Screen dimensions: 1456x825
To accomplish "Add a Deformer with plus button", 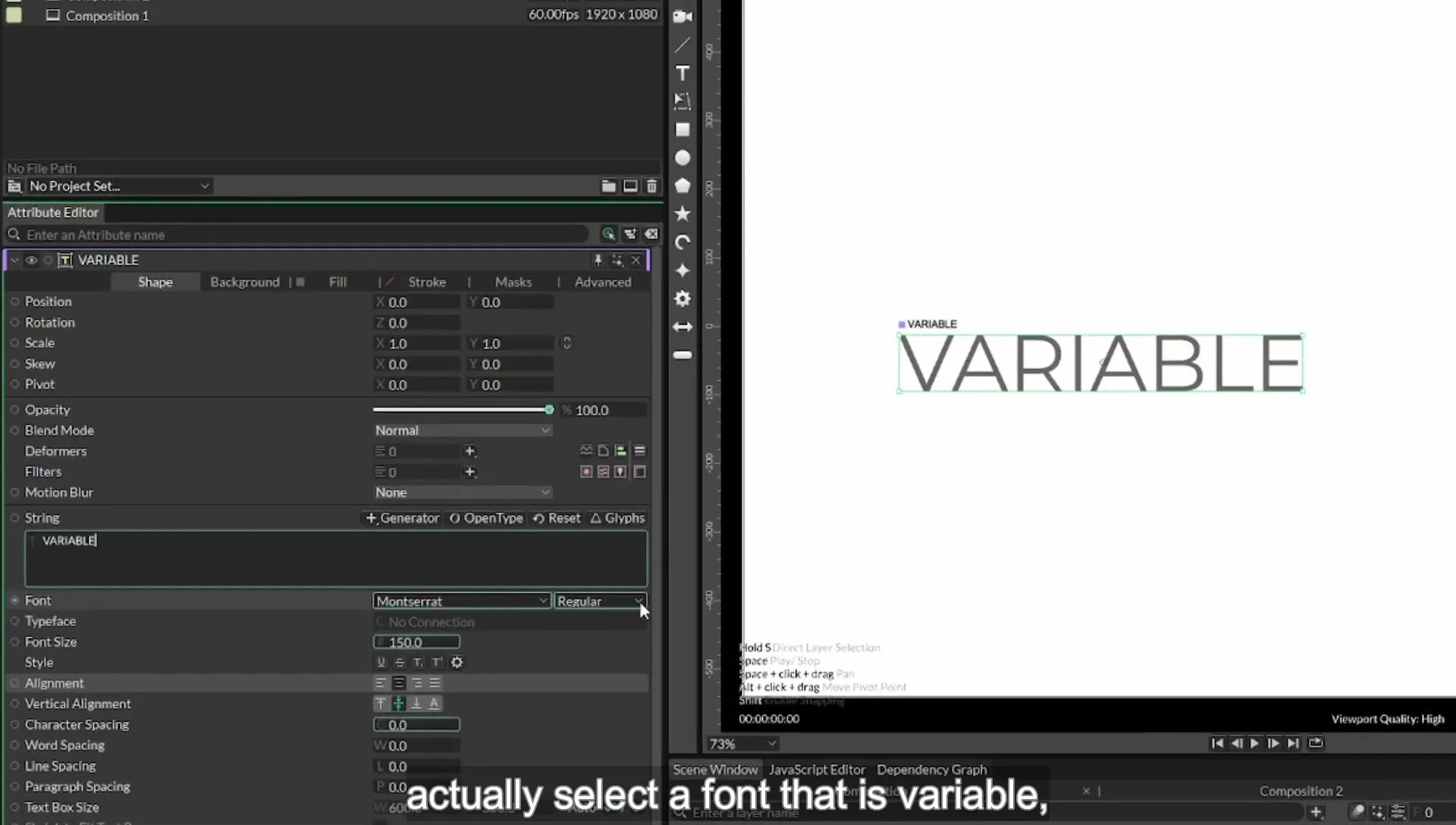I will pyautogui.click(x=470, y=451).
